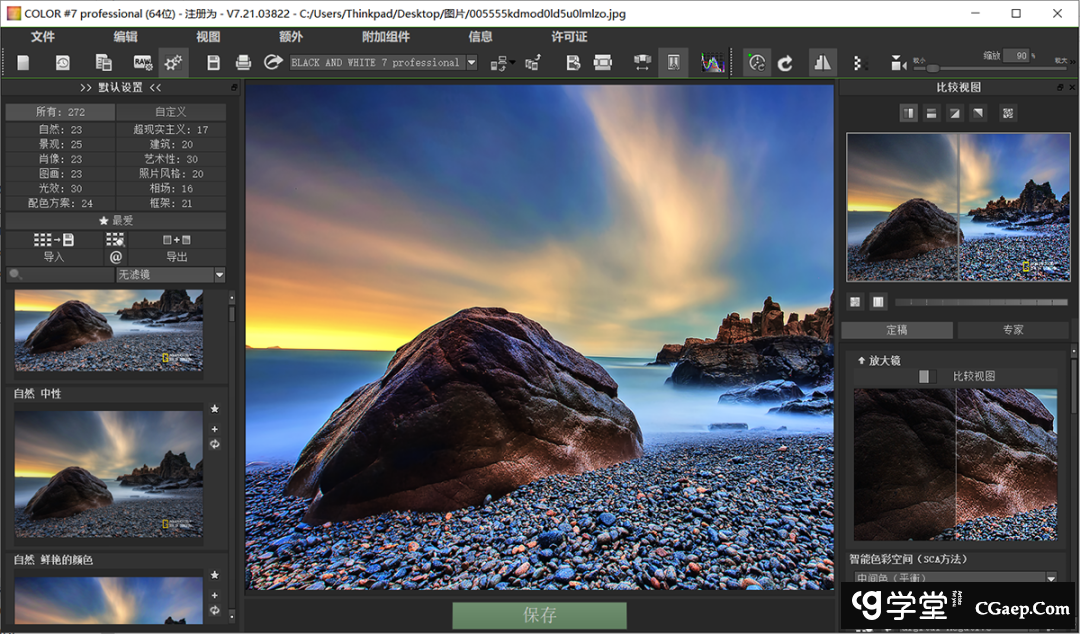Image resolution: width=1080 pixels, height=634 pixels.
Task: Click the printer icon in toolbar
Action: click(243, 63)
